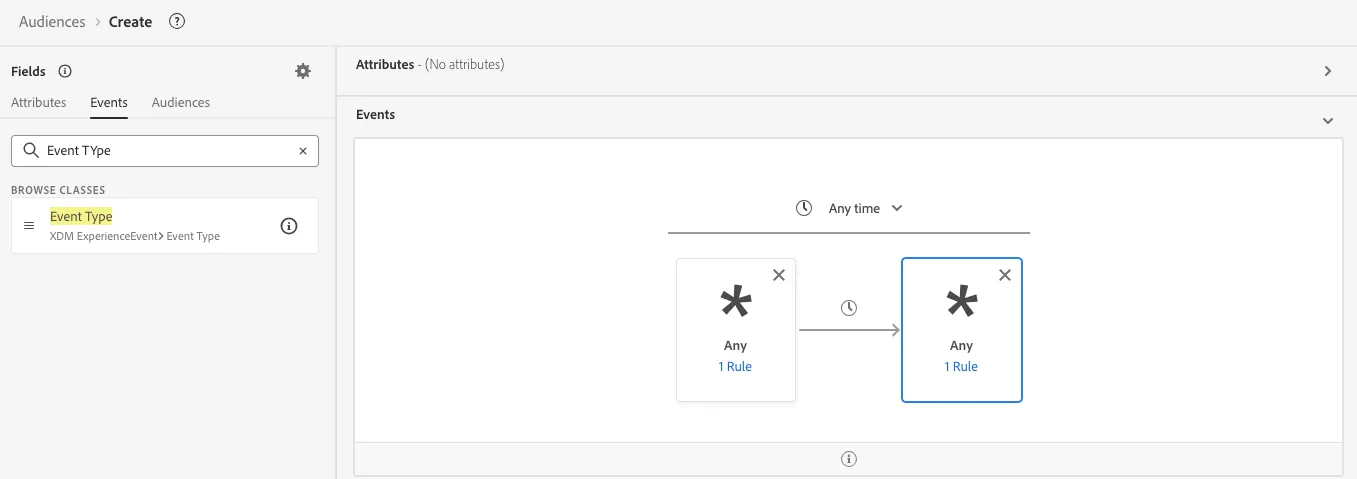Screen dimensions: 1357x479
Task: Show info for the Event Type field
Action: (x=289, y=226)
